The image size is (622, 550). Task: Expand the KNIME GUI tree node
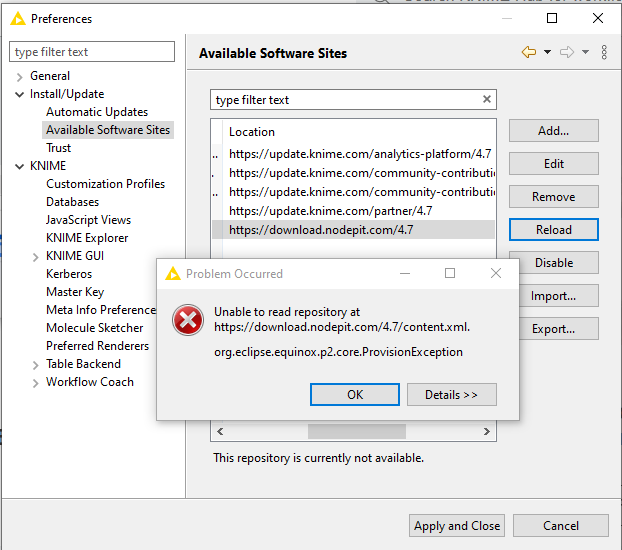coord(35,257)
